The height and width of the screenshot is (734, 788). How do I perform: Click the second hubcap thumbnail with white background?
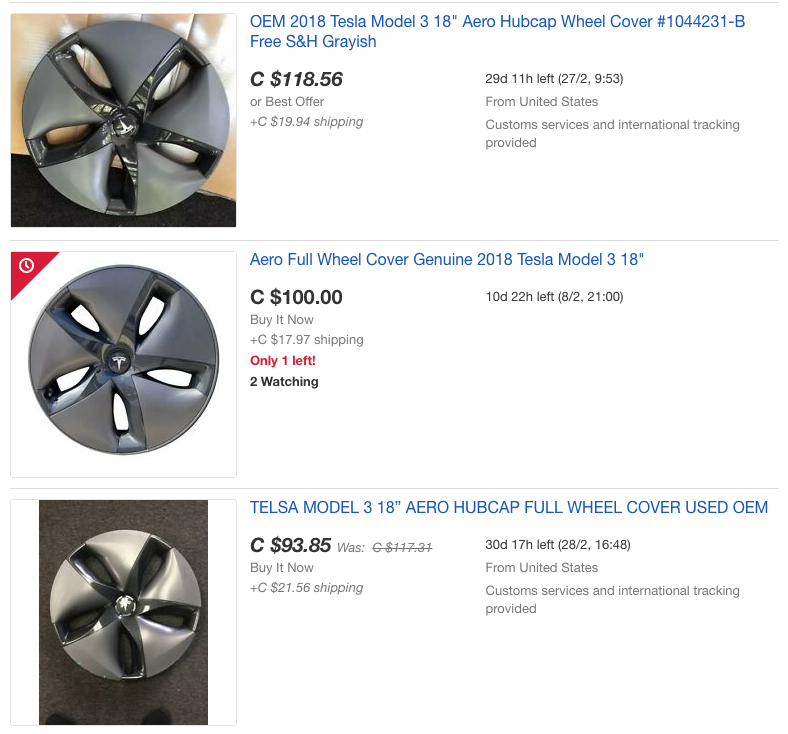pos(123,364)
